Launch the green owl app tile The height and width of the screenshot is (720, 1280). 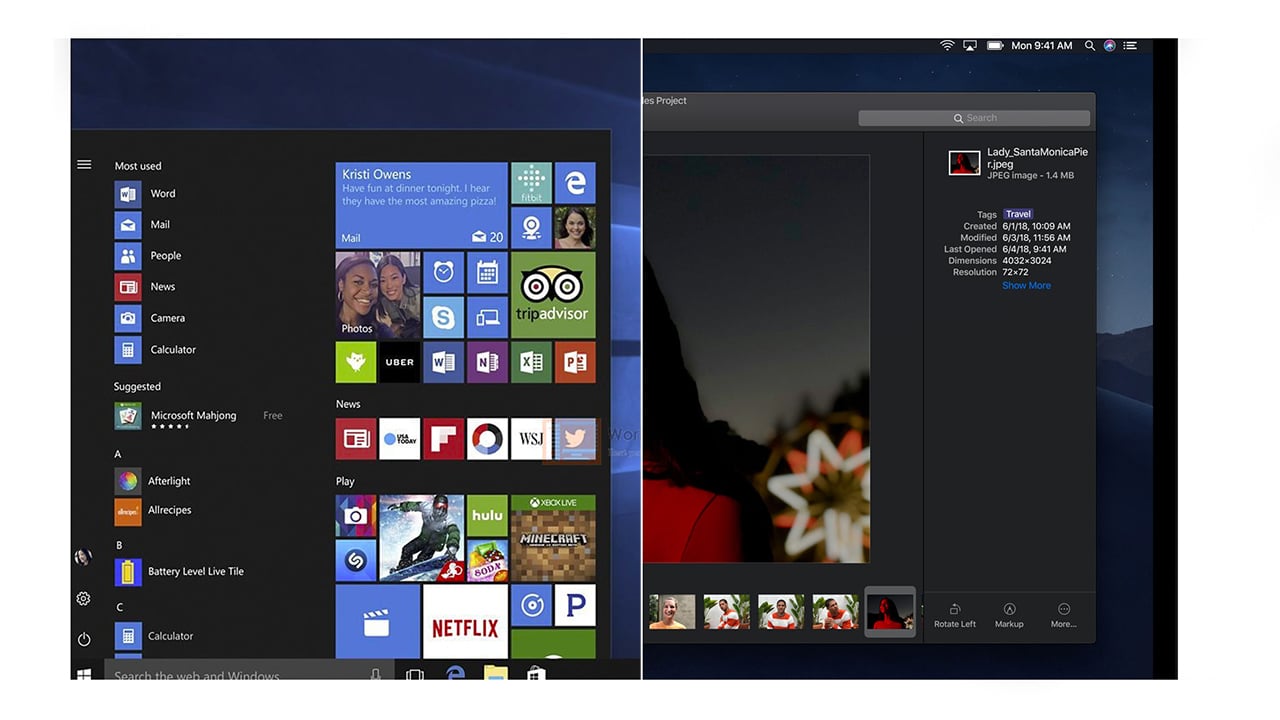[x=356, y=362]
